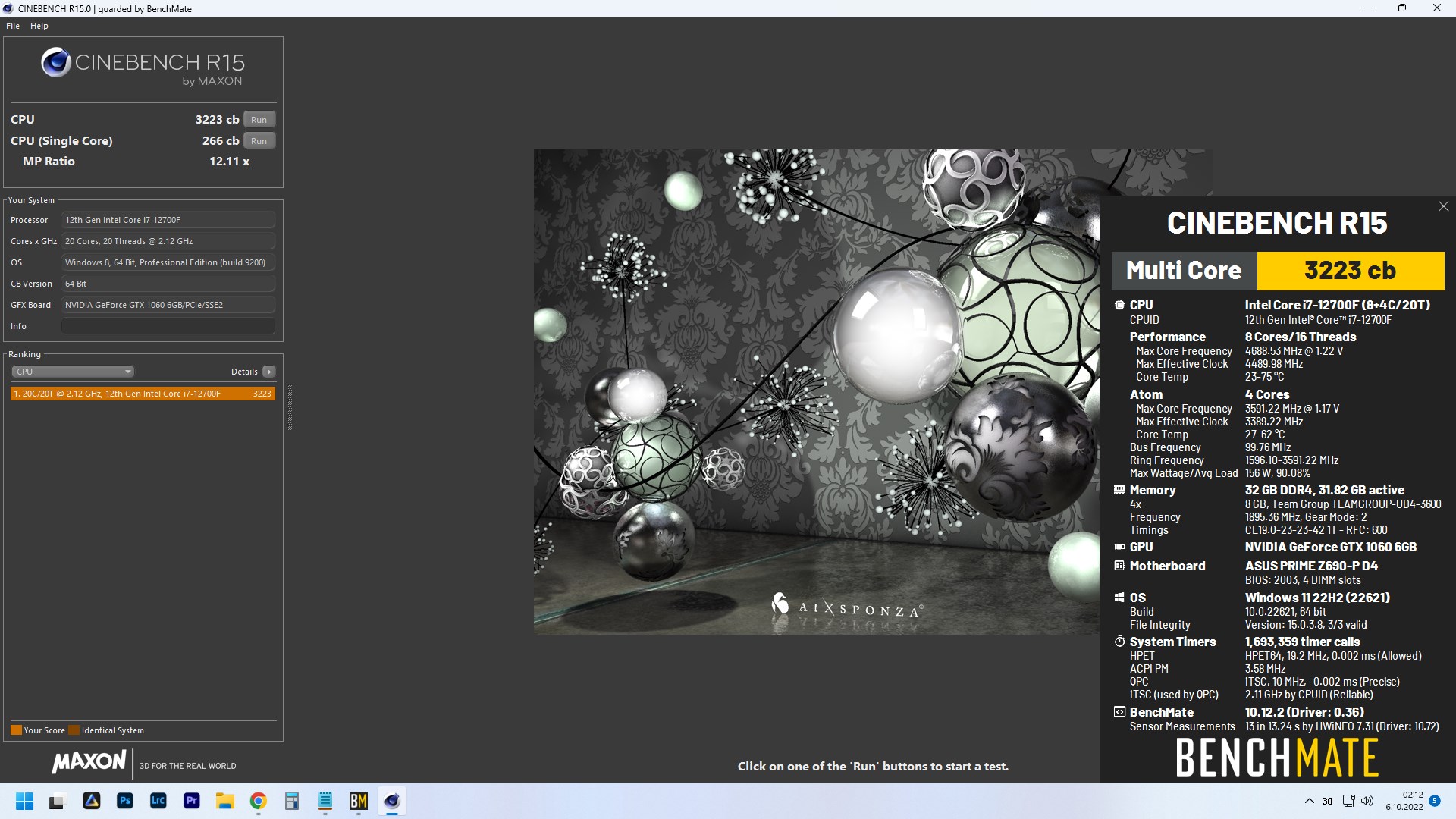
Task: Click the Cores x GHz field
Action: [x=168, y=241]
